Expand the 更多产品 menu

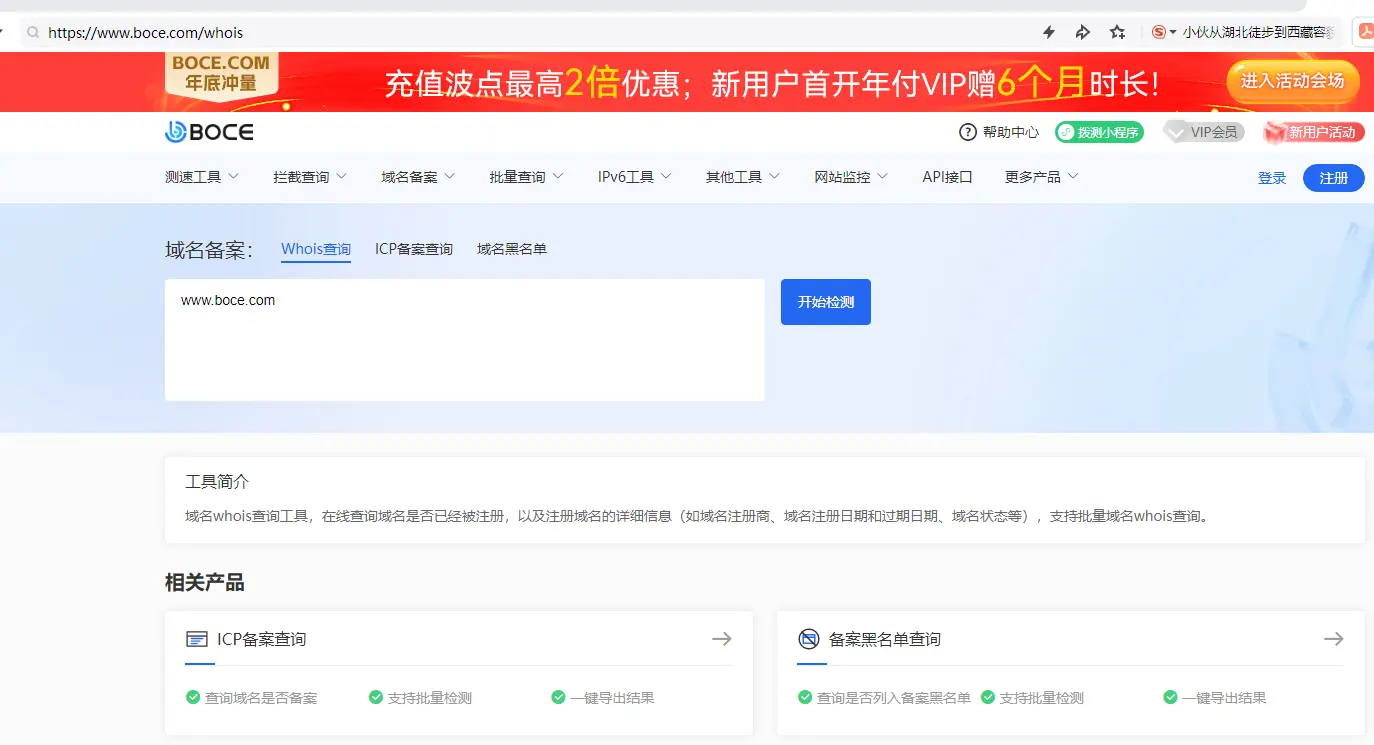1042,177
